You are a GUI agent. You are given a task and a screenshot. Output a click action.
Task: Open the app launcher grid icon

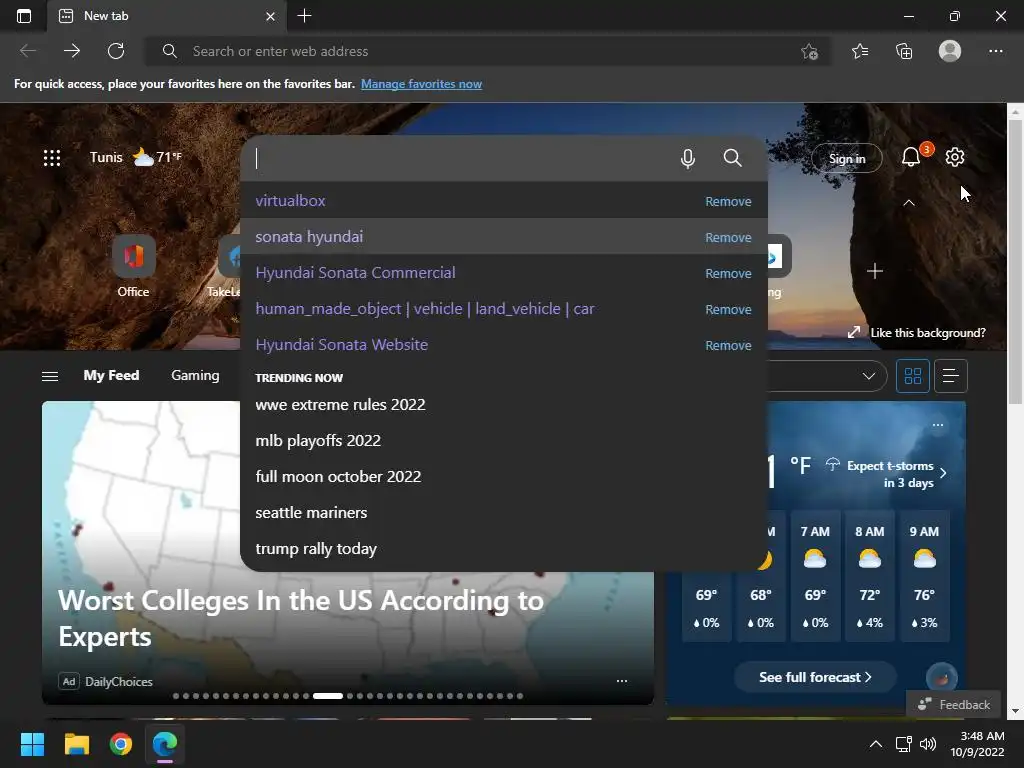tap(52, 157)
